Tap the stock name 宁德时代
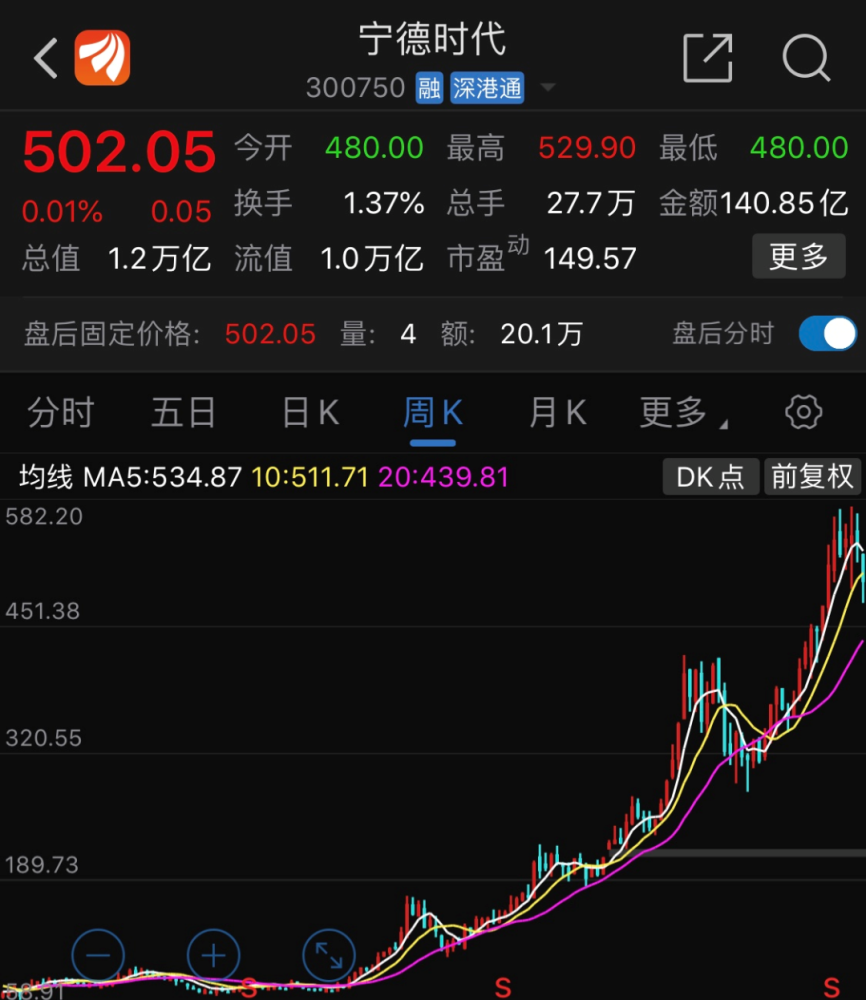Viewport: 866px width, 1000px height. (432, 40)
